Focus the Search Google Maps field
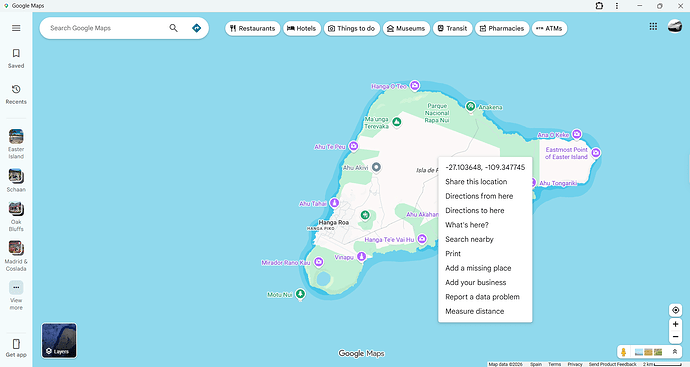This screenshot has height=367, width=690. 106,28
